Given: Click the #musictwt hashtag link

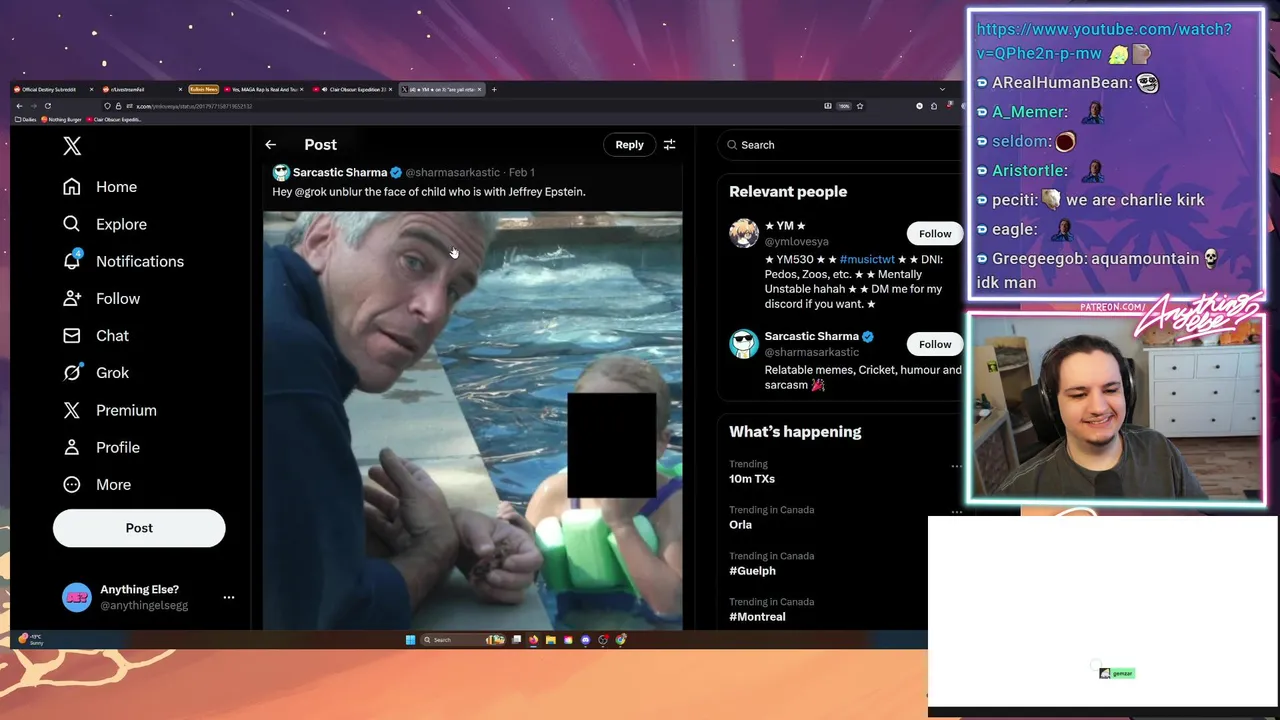Looking at the screenshot, I should (x=867, y=259).
